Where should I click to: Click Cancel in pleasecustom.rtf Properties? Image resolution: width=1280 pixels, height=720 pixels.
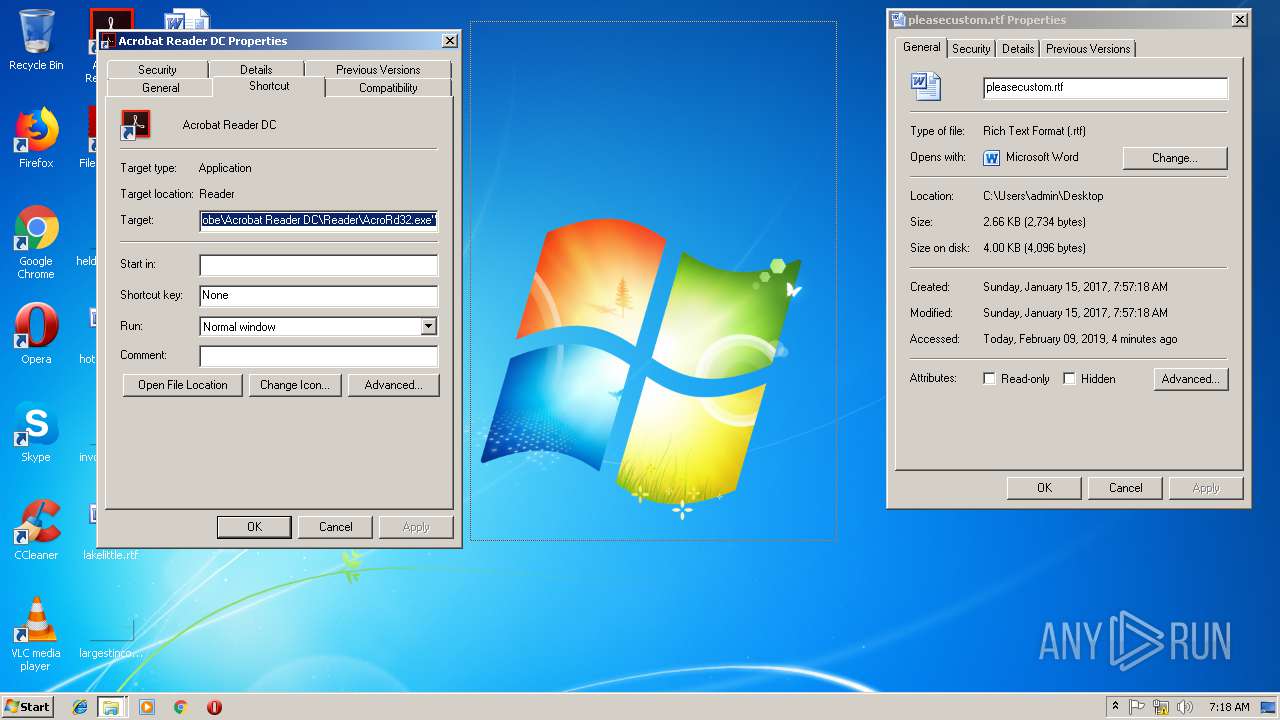1126,488
